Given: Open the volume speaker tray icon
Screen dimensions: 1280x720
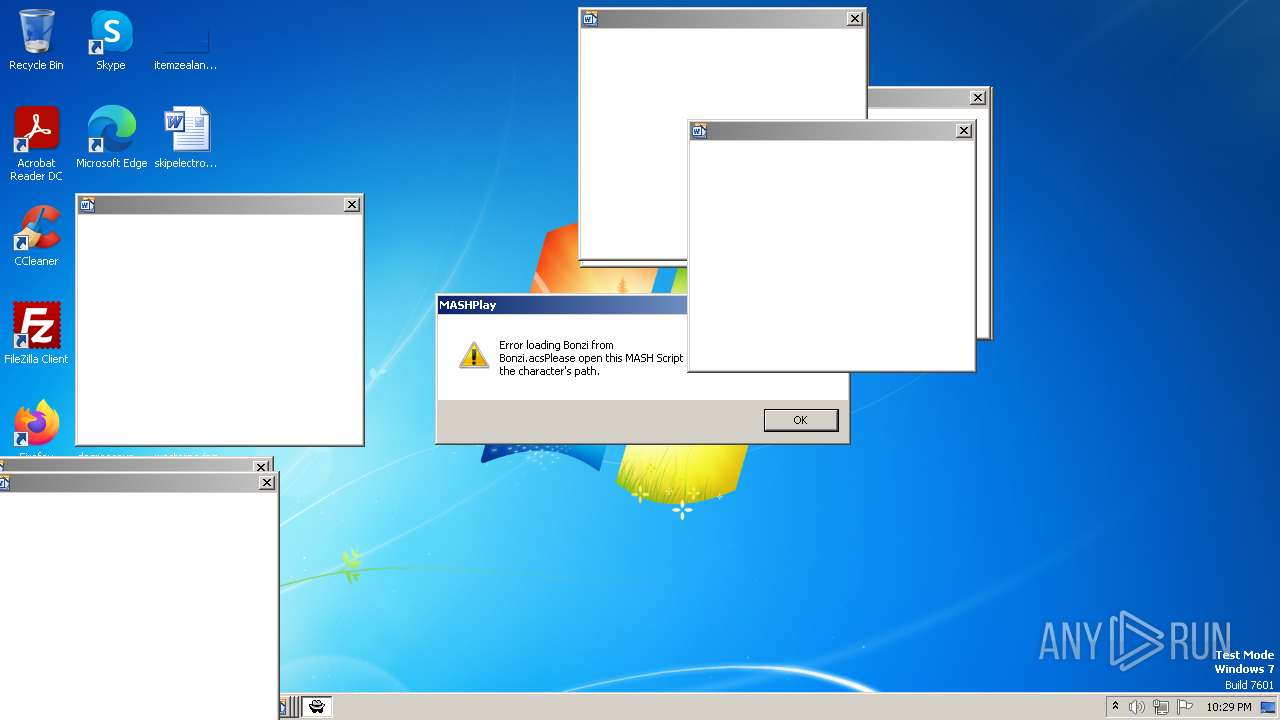Looking at the screenshot, I should tap(1136, 707).
